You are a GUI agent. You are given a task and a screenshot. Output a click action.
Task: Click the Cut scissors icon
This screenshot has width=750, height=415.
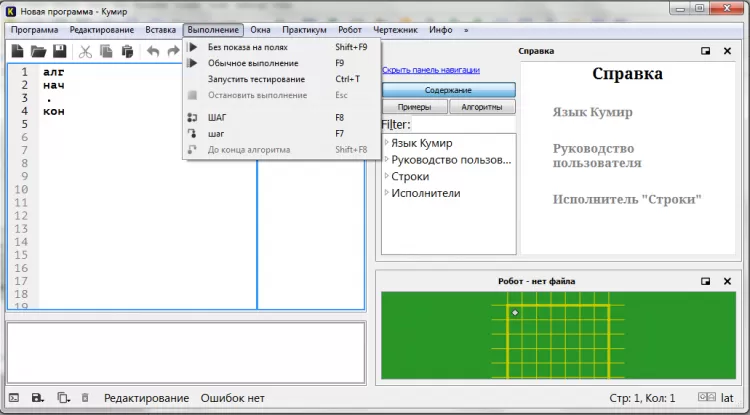[x=85, y=51]
